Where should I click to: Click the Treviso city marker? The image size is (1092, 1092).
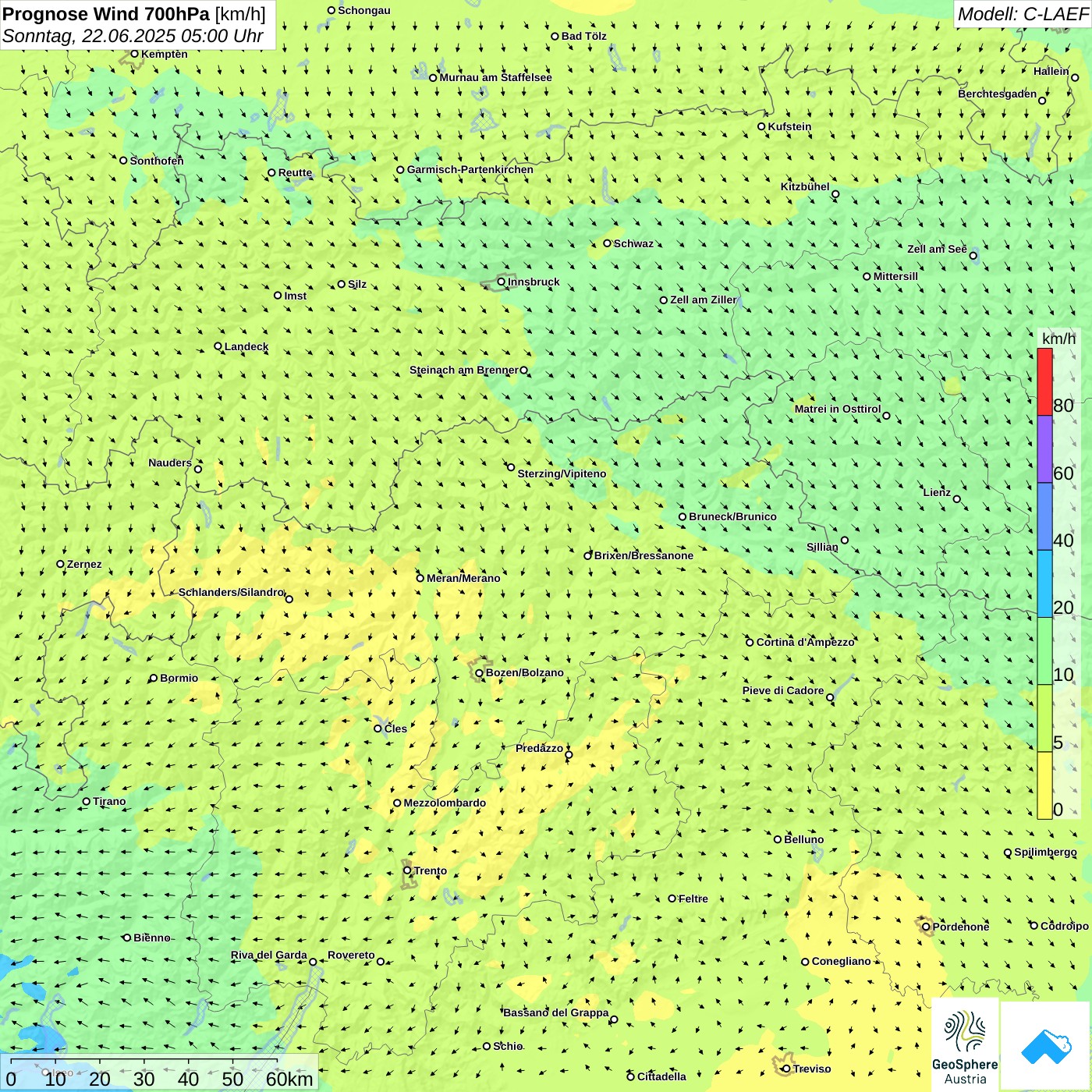coord(786,1069)
